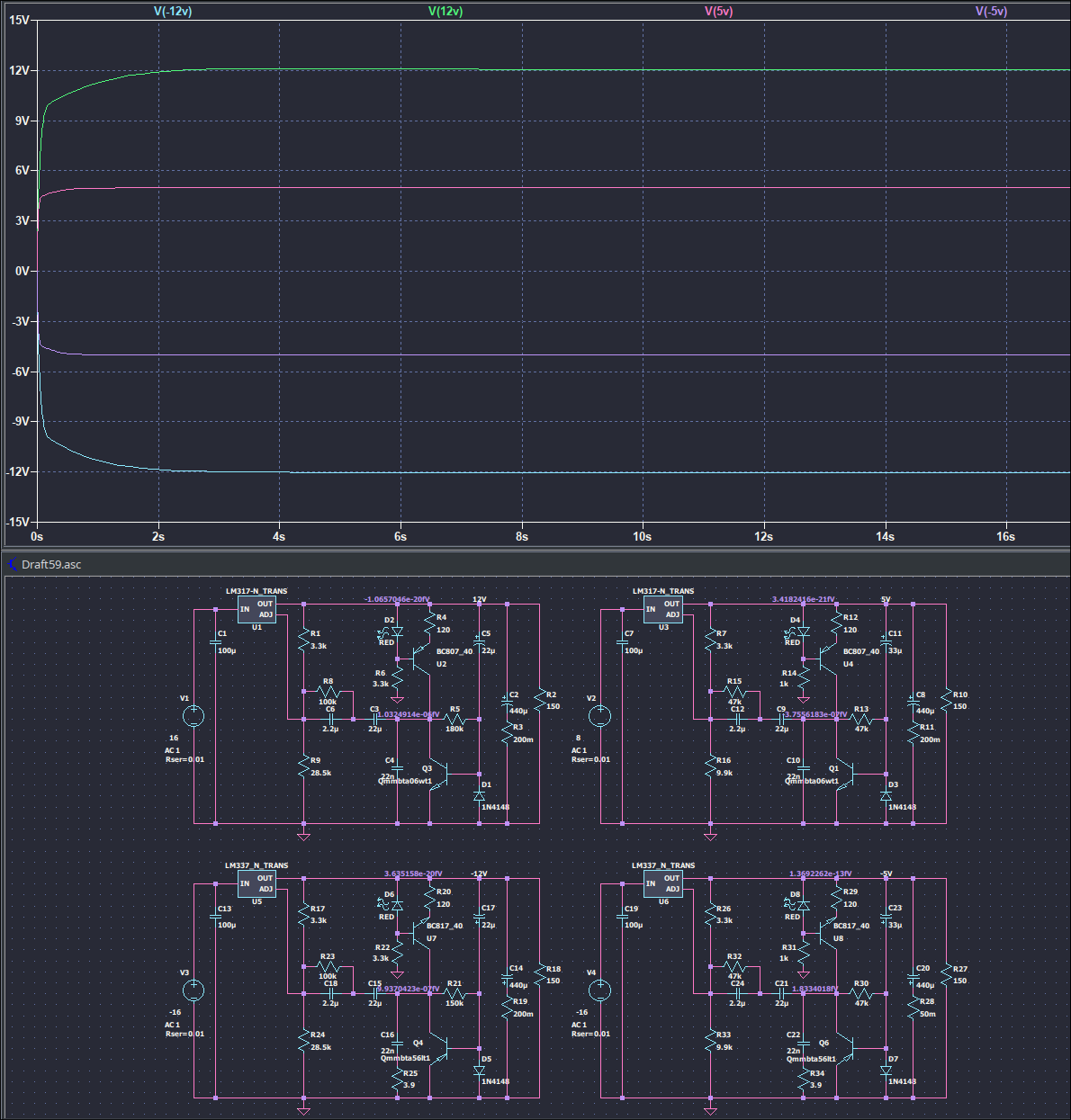This screenshot has height=1120, width=1071.
Task: Select voltage source V4 symbol
Action: (600, 990)
